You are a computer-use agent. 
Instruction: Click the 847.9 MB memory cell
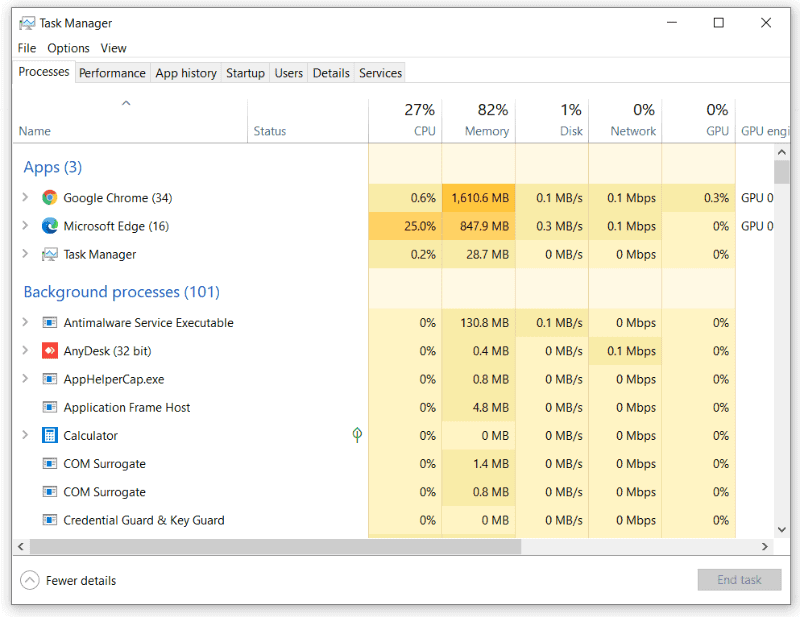(479, 226)
